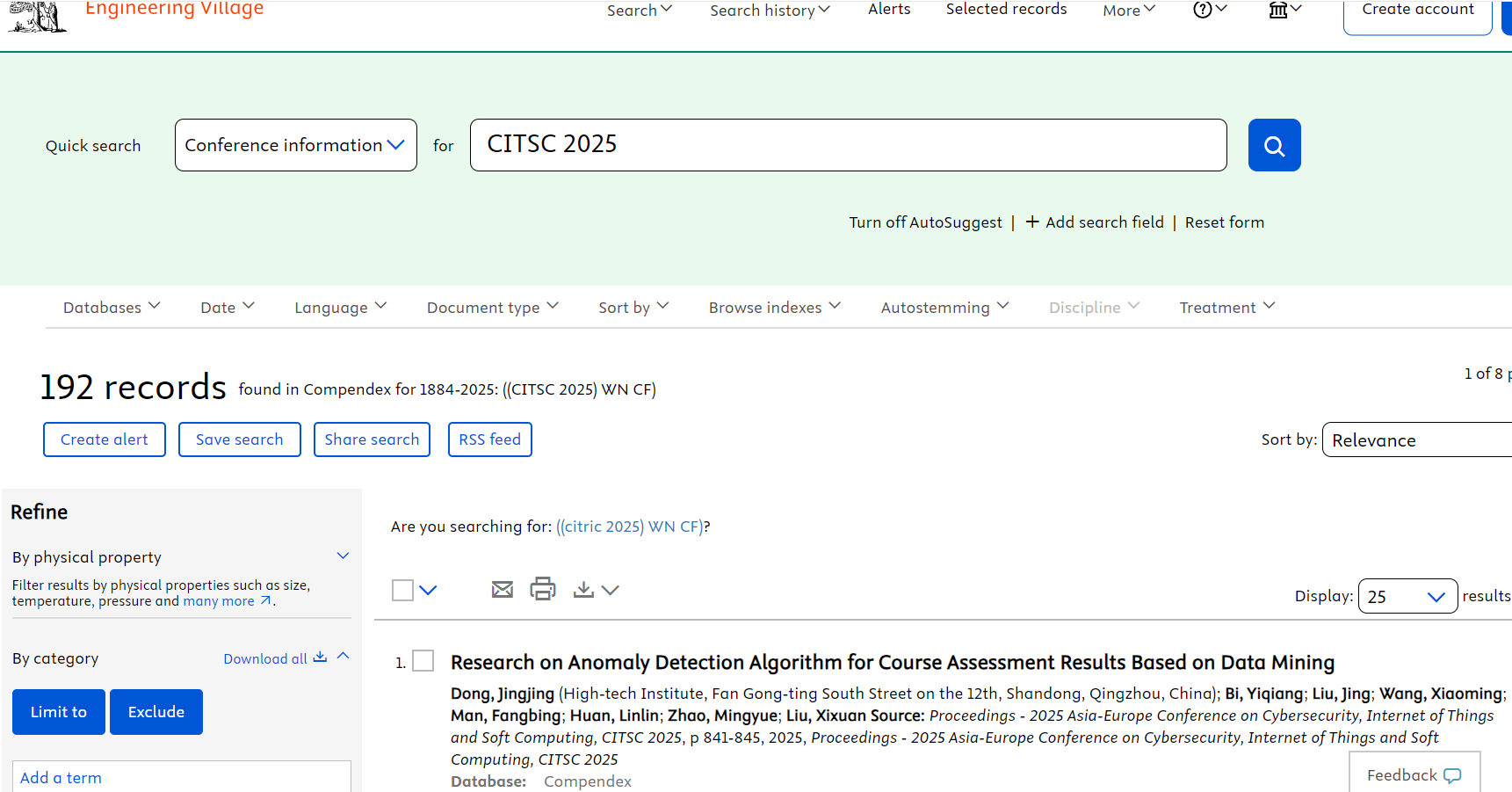
Task: Open the Anomaly Detection Algorithm article title
Action: 893,662
